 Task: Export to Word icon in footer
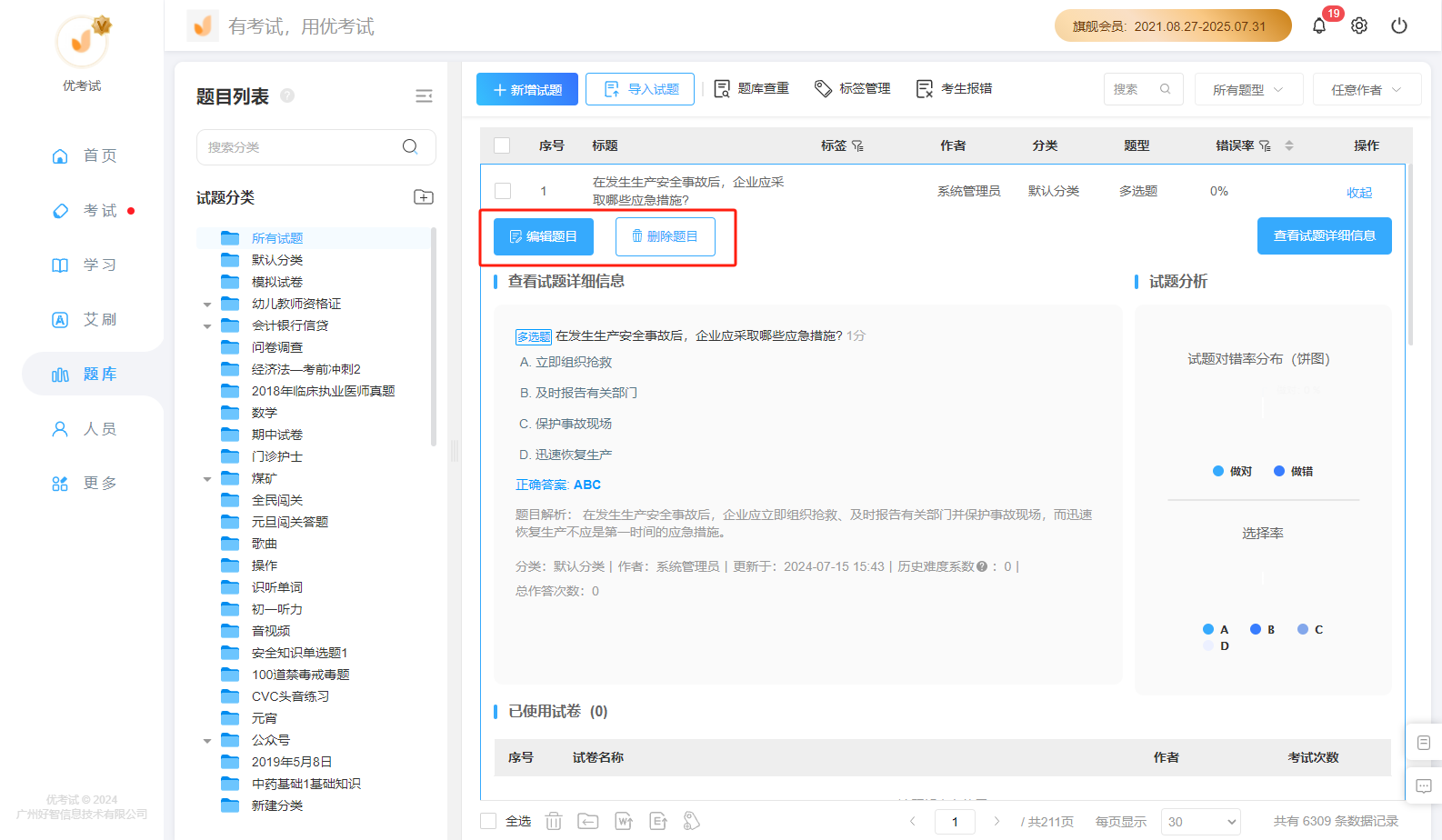[x=624, y=821]
